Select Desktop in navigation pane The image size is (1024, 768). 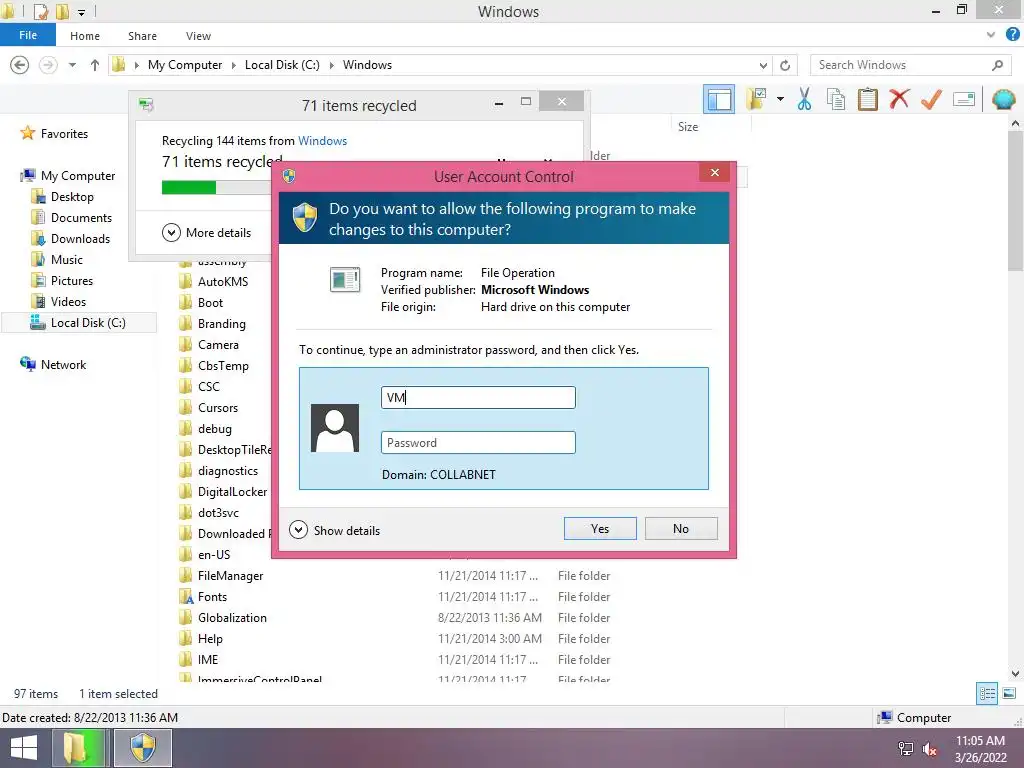coord(63,197)
